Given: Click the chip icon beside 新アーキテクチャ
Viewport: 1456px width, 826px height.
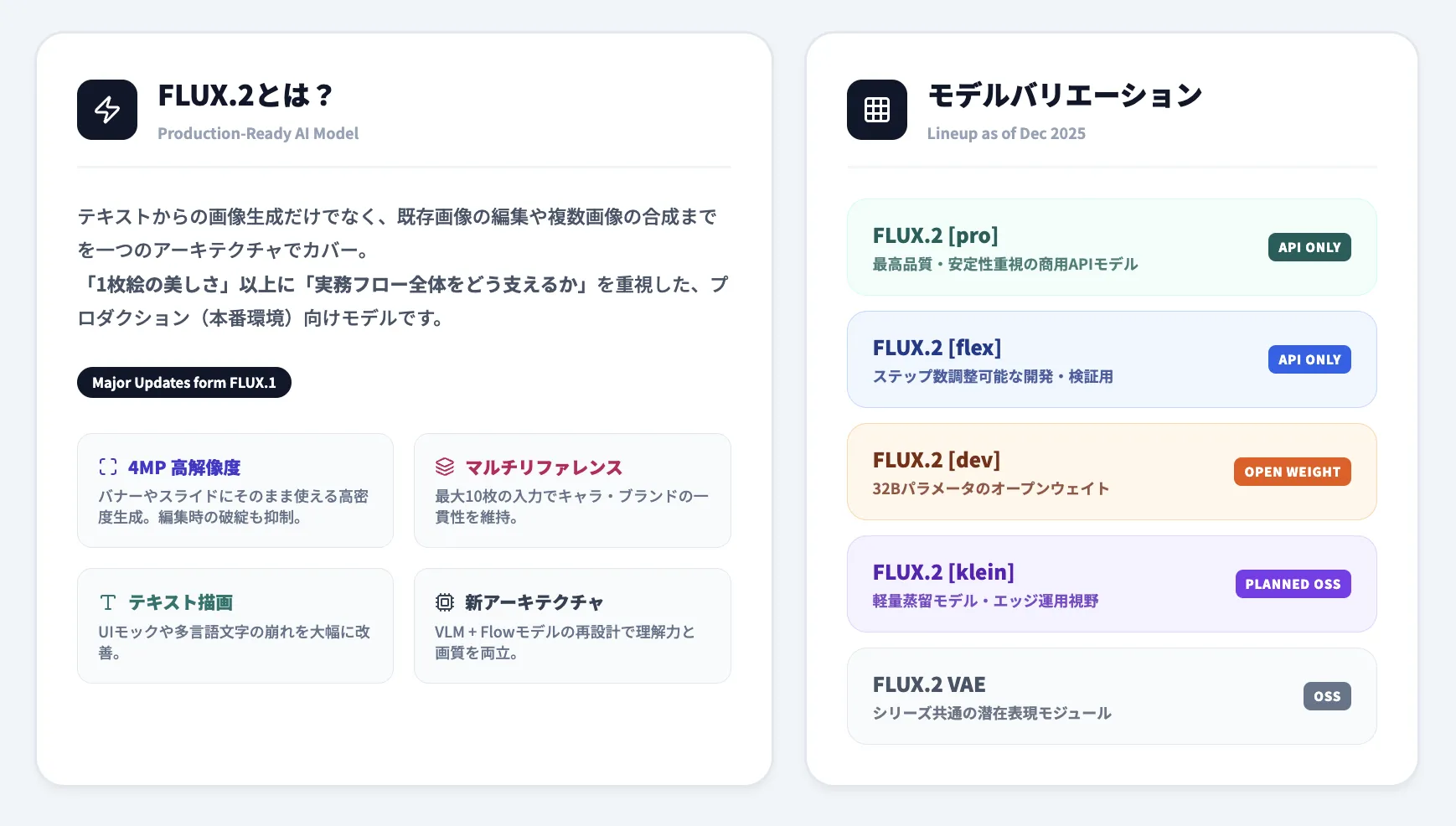Looking at the screenshot, I should [x=443, y=601].
